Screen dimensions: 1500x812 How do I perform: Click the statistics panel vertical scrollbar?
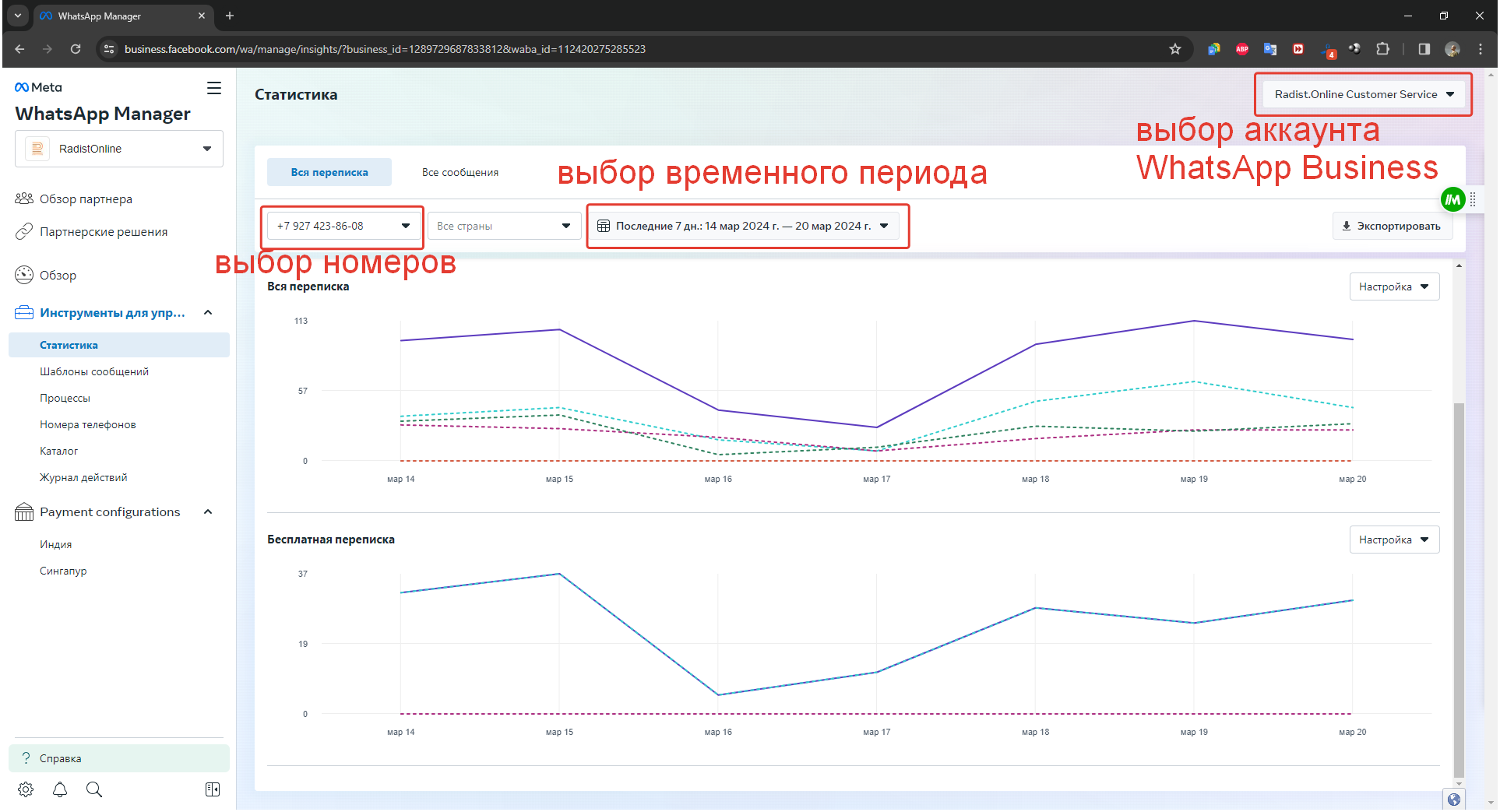tap(1459, 590)
